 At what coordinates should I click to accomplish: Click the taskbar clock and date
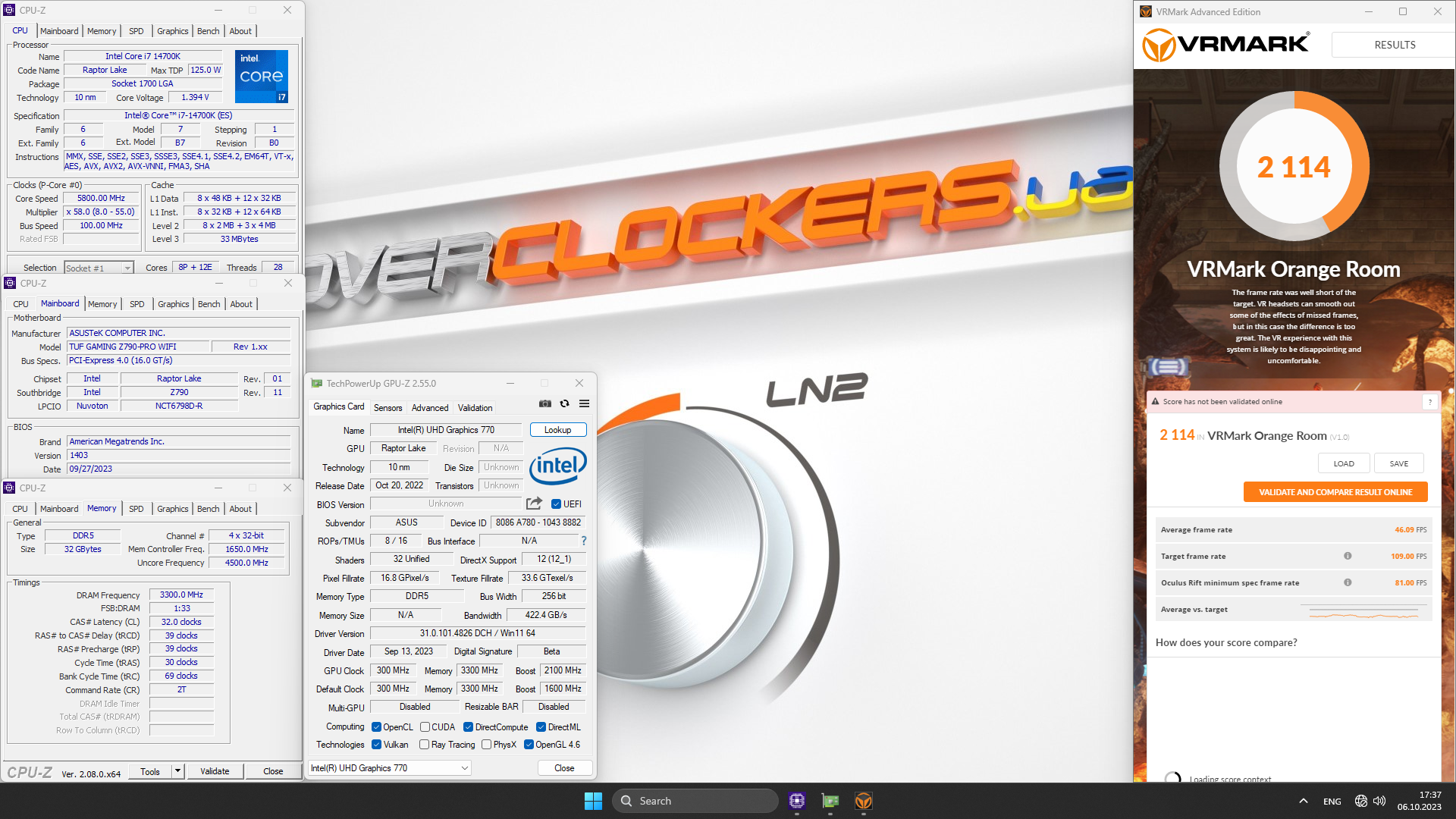[x=1420, y=801]
